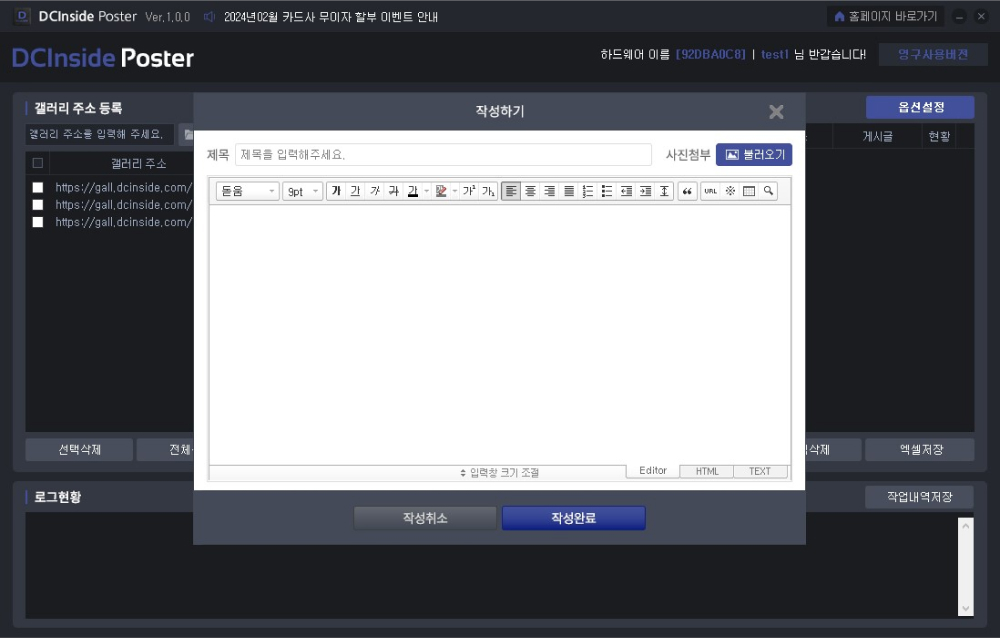Align text left
This screenshot has height=639, width=1000.
point(511,191)
